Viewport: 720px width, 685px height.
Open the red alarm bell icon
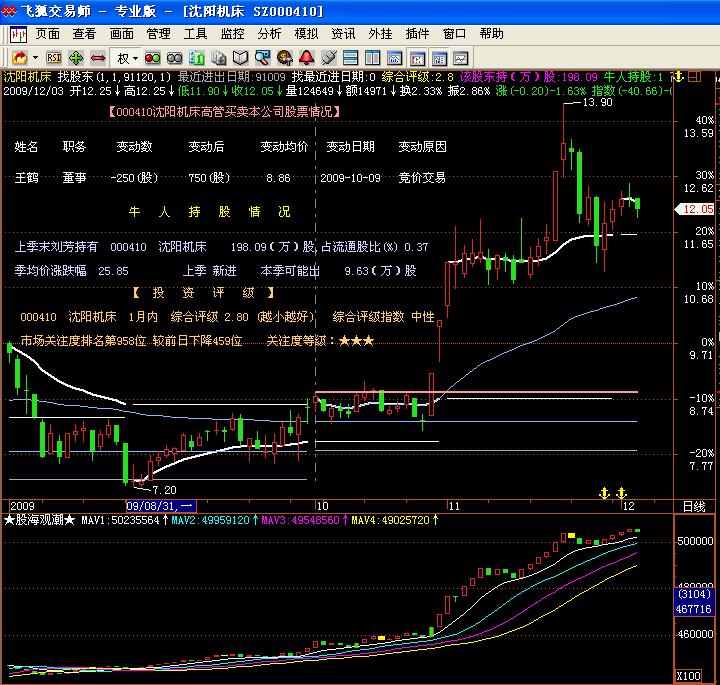(x=306, y=58)
